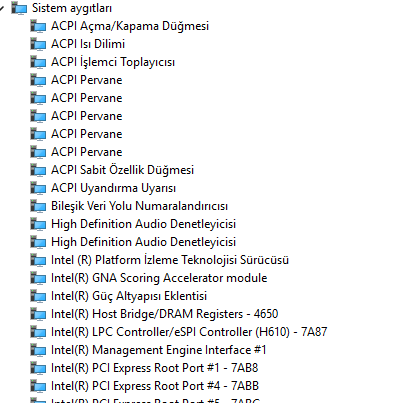Screen dimensions: 404x403
Task: Collapse the Sistem aygıtları tree category
Action: tap(2, 8)
